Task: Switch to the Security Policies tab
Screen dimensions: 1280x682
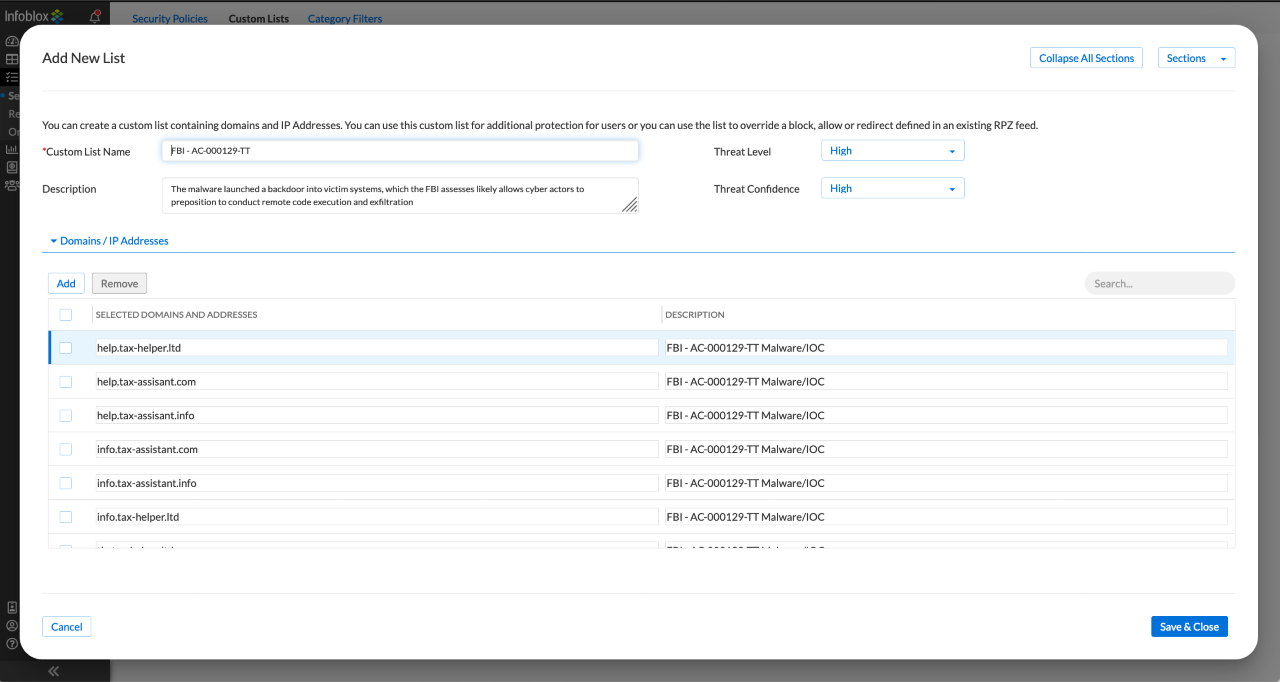Action: (170, 19)
